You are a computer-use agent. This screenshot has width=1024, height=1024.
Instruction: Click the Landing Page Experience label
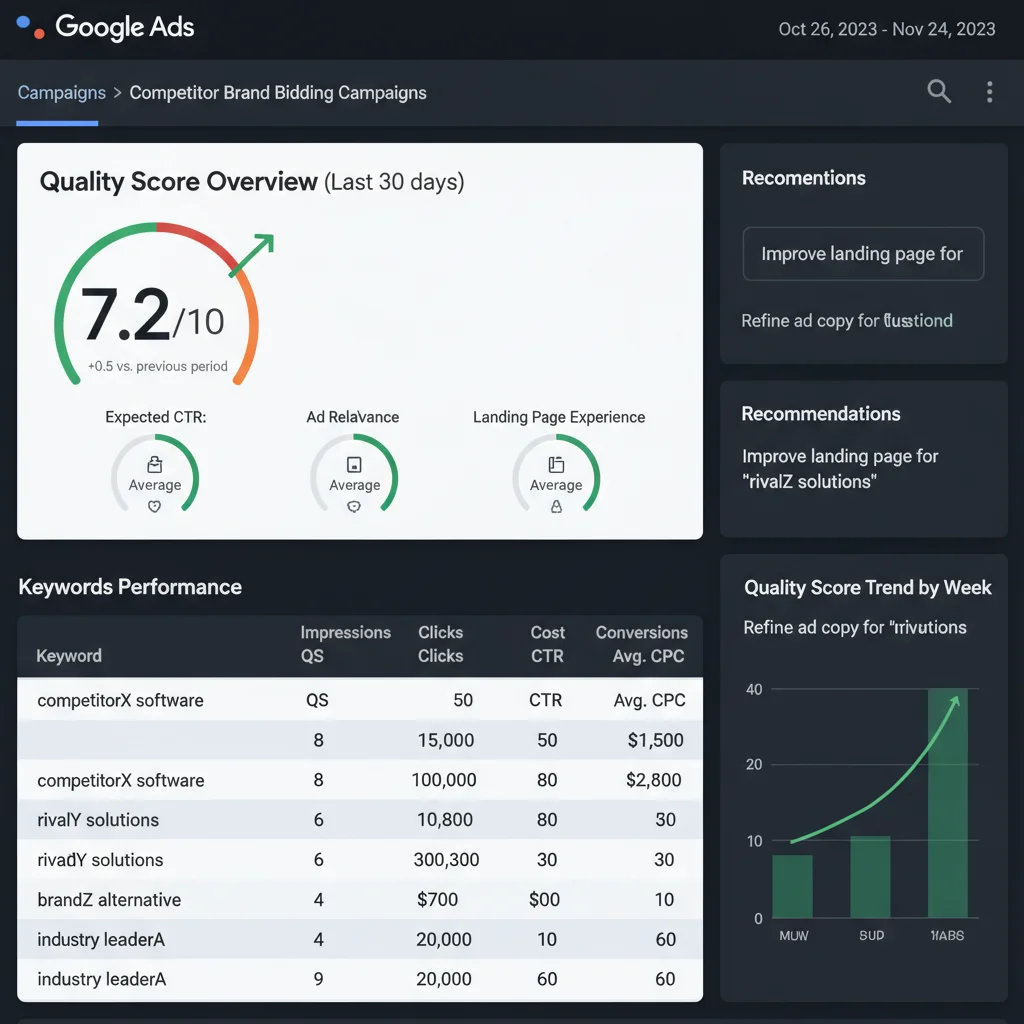pyautogui.click(x=559, y=417)
